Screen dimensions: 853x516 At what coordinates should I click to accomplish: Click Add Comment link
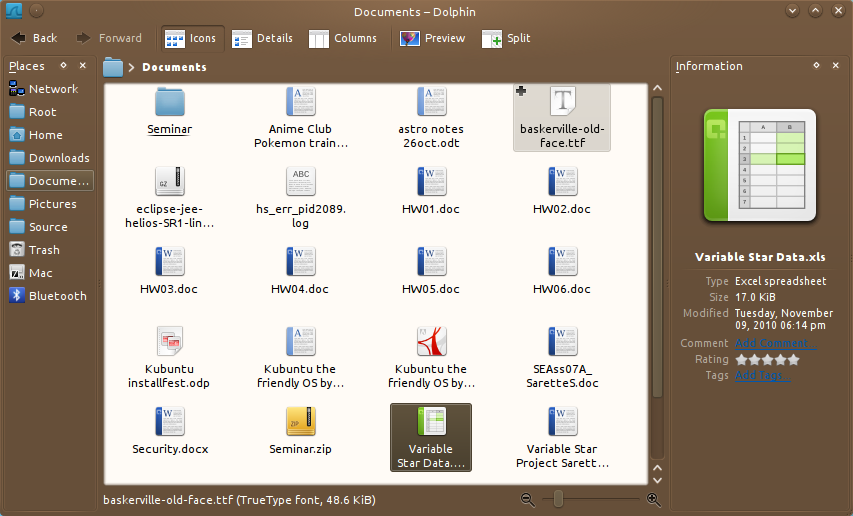click(775, 343)
